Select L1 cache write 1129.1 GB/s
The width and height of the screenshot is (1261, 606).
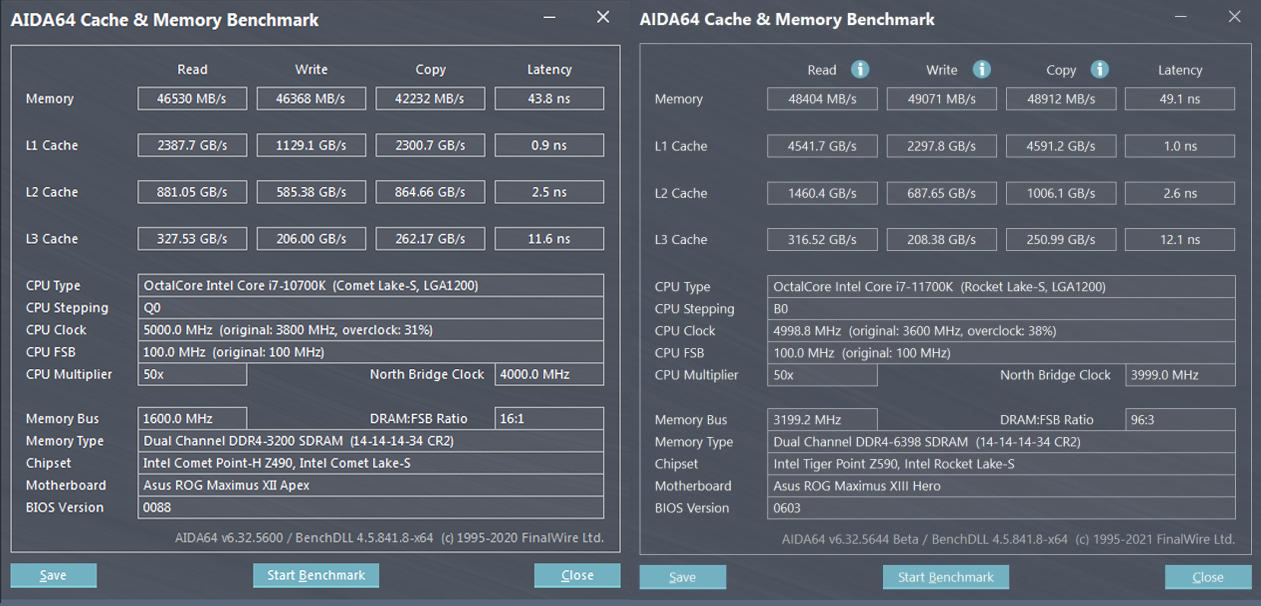tap(311, 145)
